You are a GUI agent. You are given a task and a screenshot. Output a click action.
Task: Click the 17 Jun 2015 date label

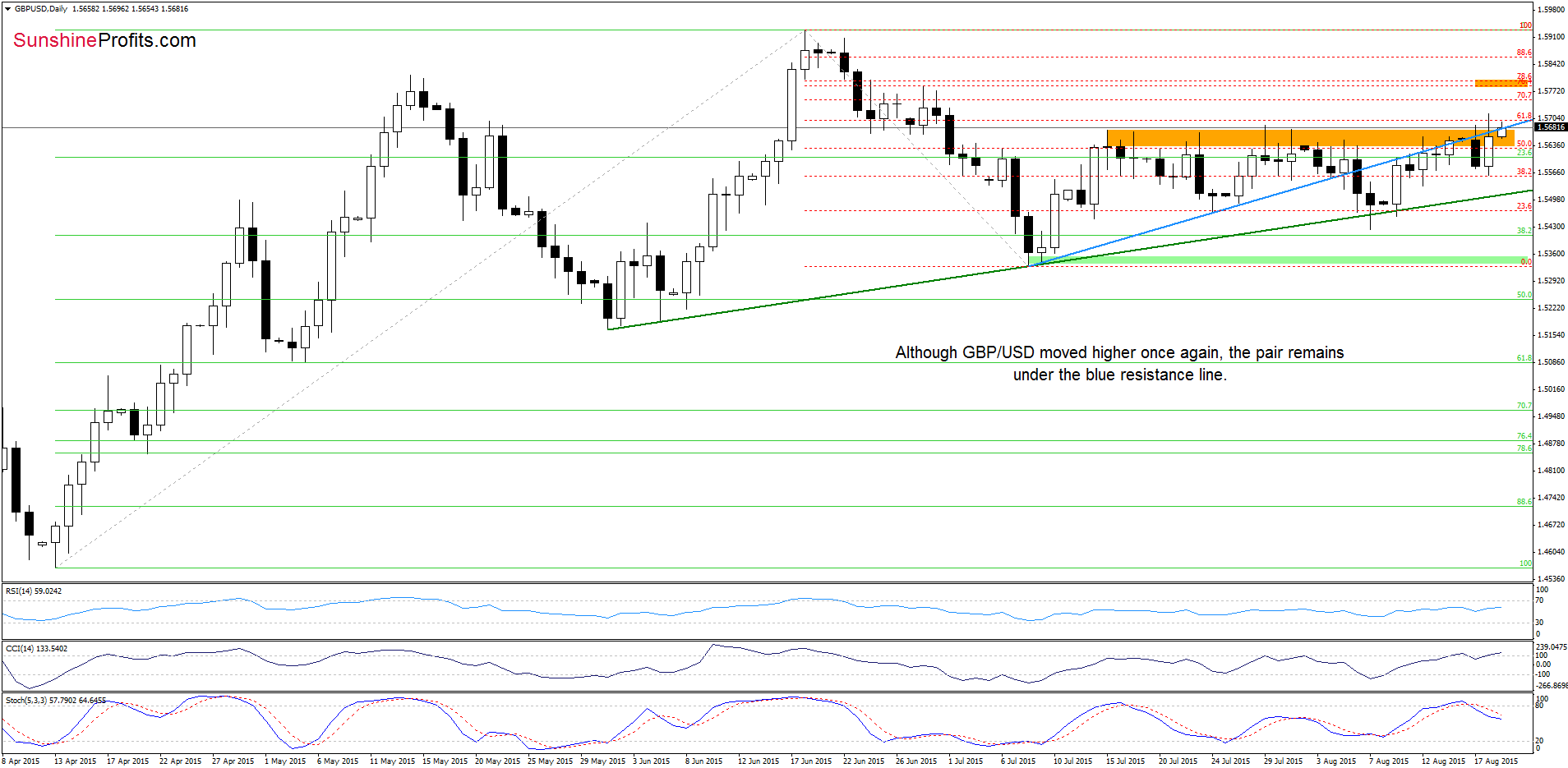(x=811, y=761)
